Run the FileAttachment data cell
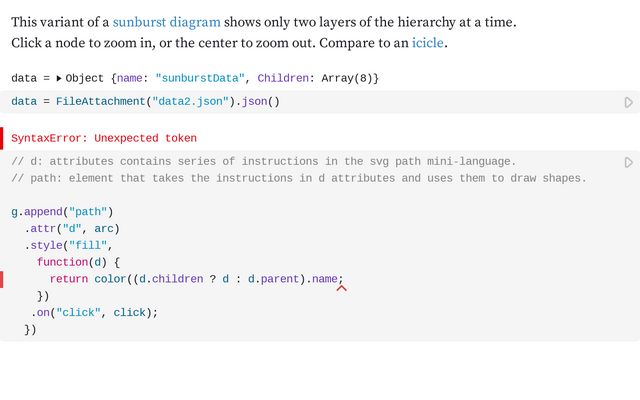This screenshot has width=640, height=400. [628, 102]
